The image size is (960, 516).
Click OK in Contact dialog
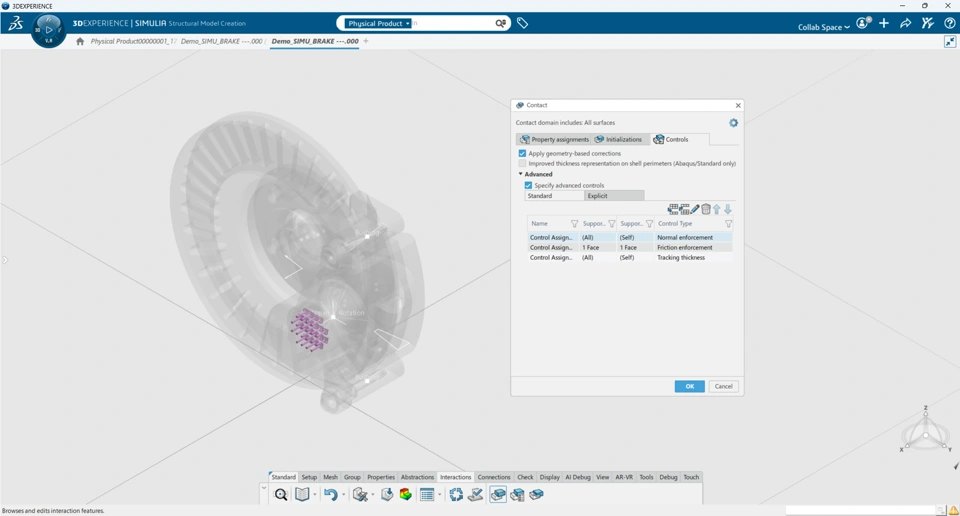[x=689, y=386]
